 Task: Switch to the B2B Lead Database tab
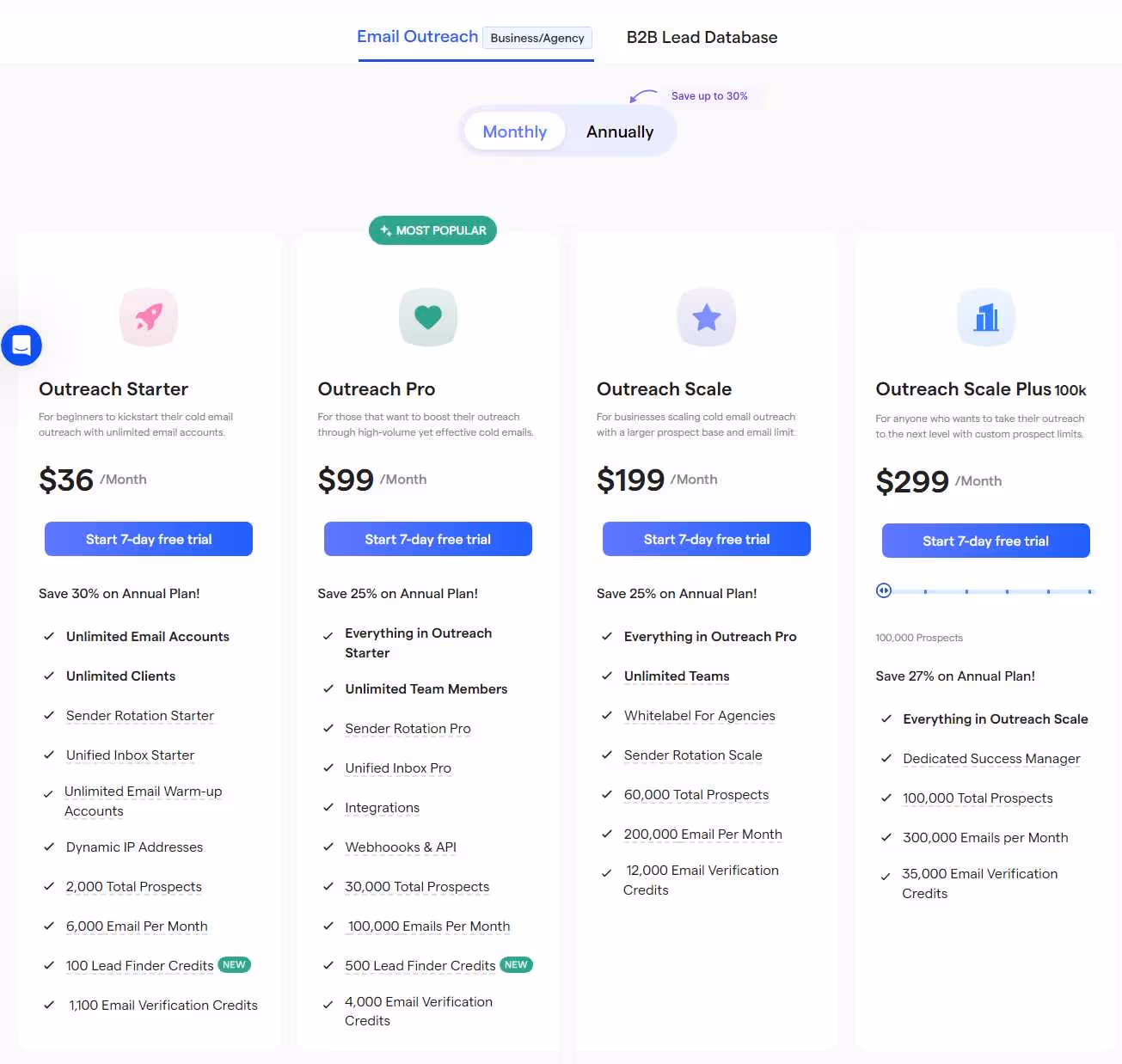pyautogui.click(x=702, y=37)
